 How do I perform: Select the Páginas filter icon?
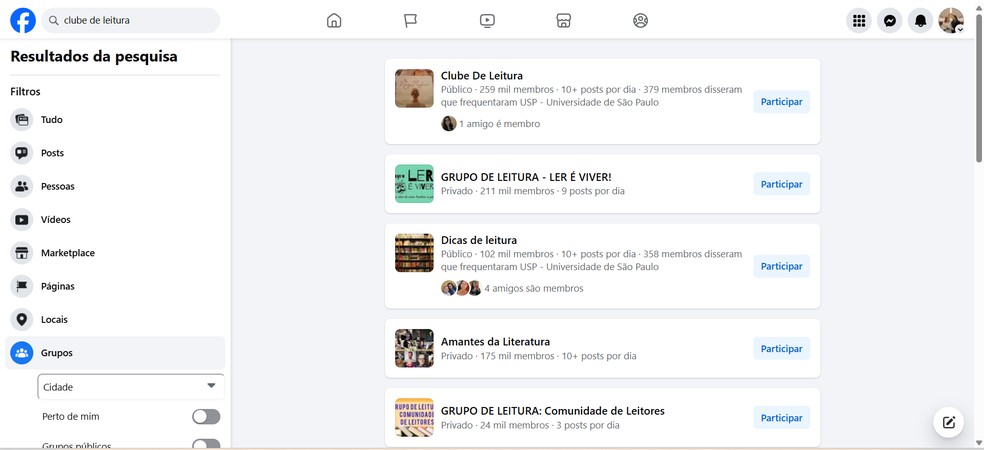(22, 286)
